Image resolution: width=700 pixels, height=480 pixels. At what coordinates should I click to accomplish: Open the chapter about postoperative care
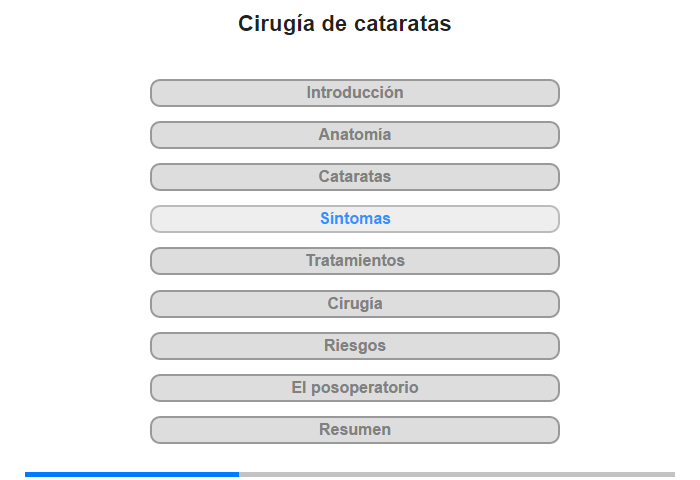pyautogui.click(x=354, y=388)
